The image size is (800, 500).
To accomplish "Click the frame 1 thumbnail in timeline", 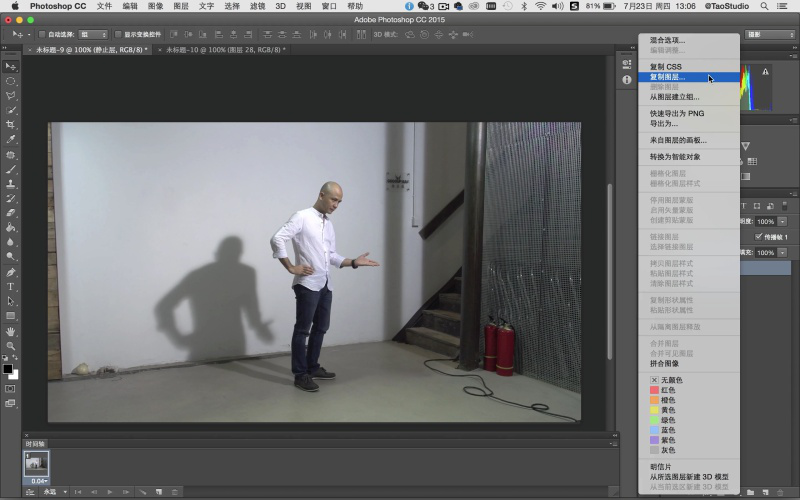I will pos(36,463).
